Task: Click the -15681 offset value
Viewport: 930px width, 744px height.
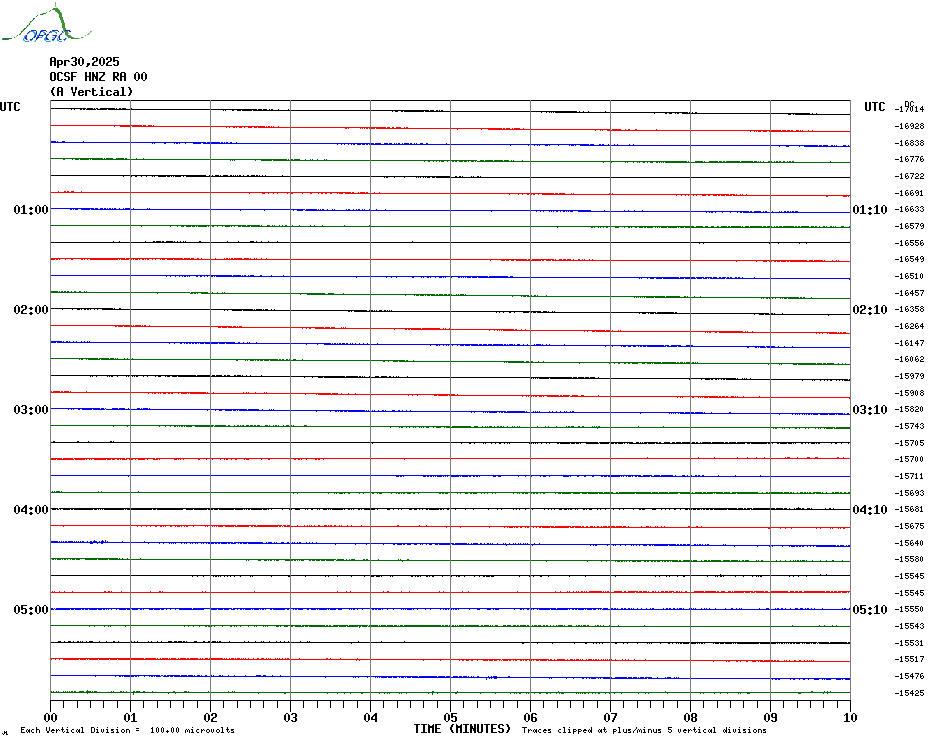Action: [x=909, y=510]
